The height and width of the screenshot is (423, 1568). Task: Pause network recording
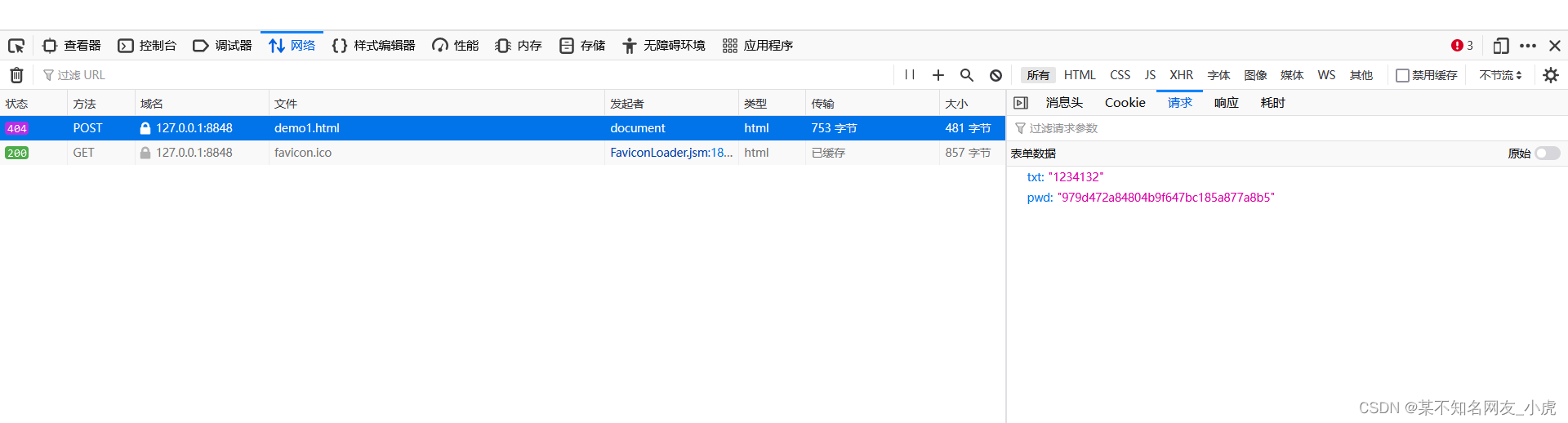click(x=910, y=75)
